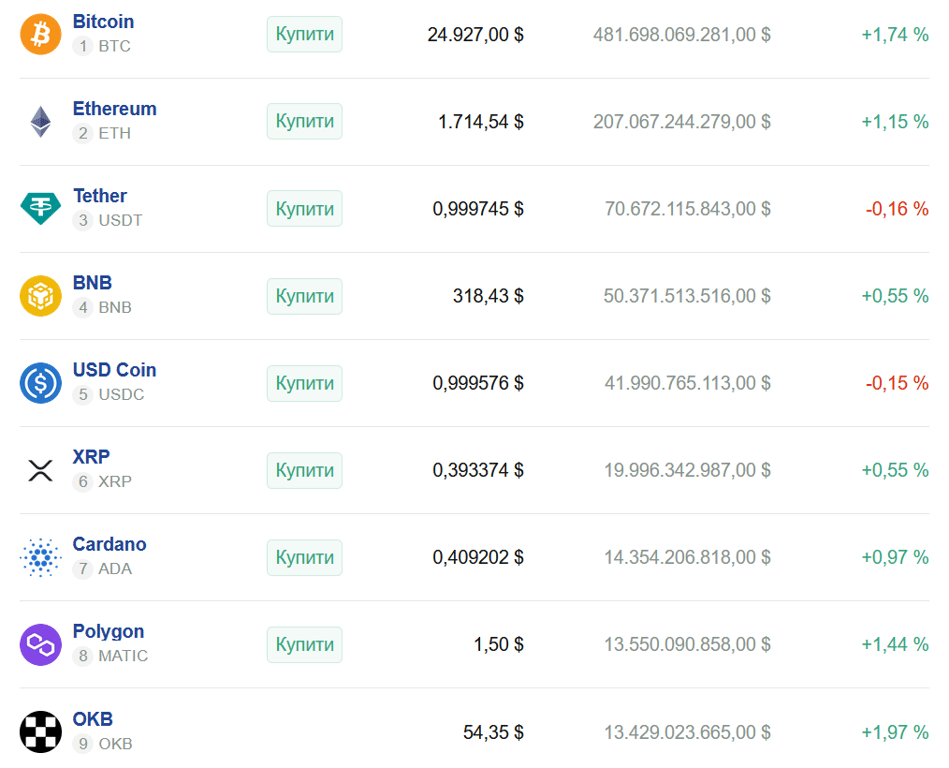Click Купити in the Ethereum row
Screen dimensions: 949x768
point(304,121)
